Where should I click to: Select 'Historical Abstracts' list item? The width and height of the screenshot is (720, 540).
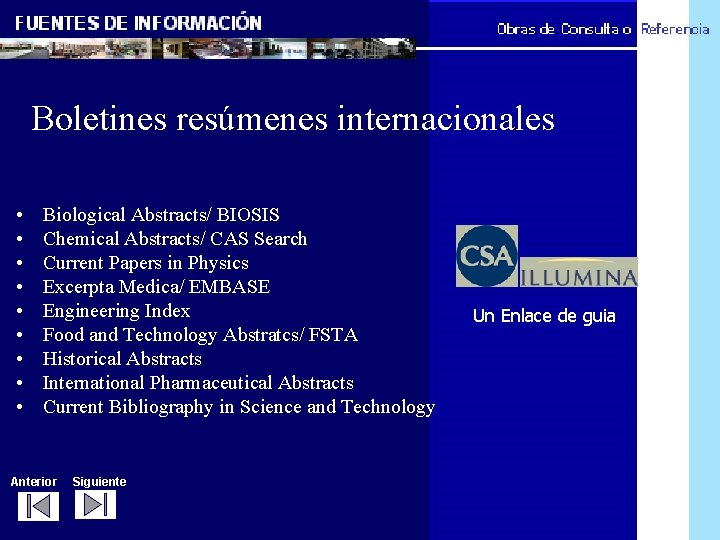coord(122,359)
